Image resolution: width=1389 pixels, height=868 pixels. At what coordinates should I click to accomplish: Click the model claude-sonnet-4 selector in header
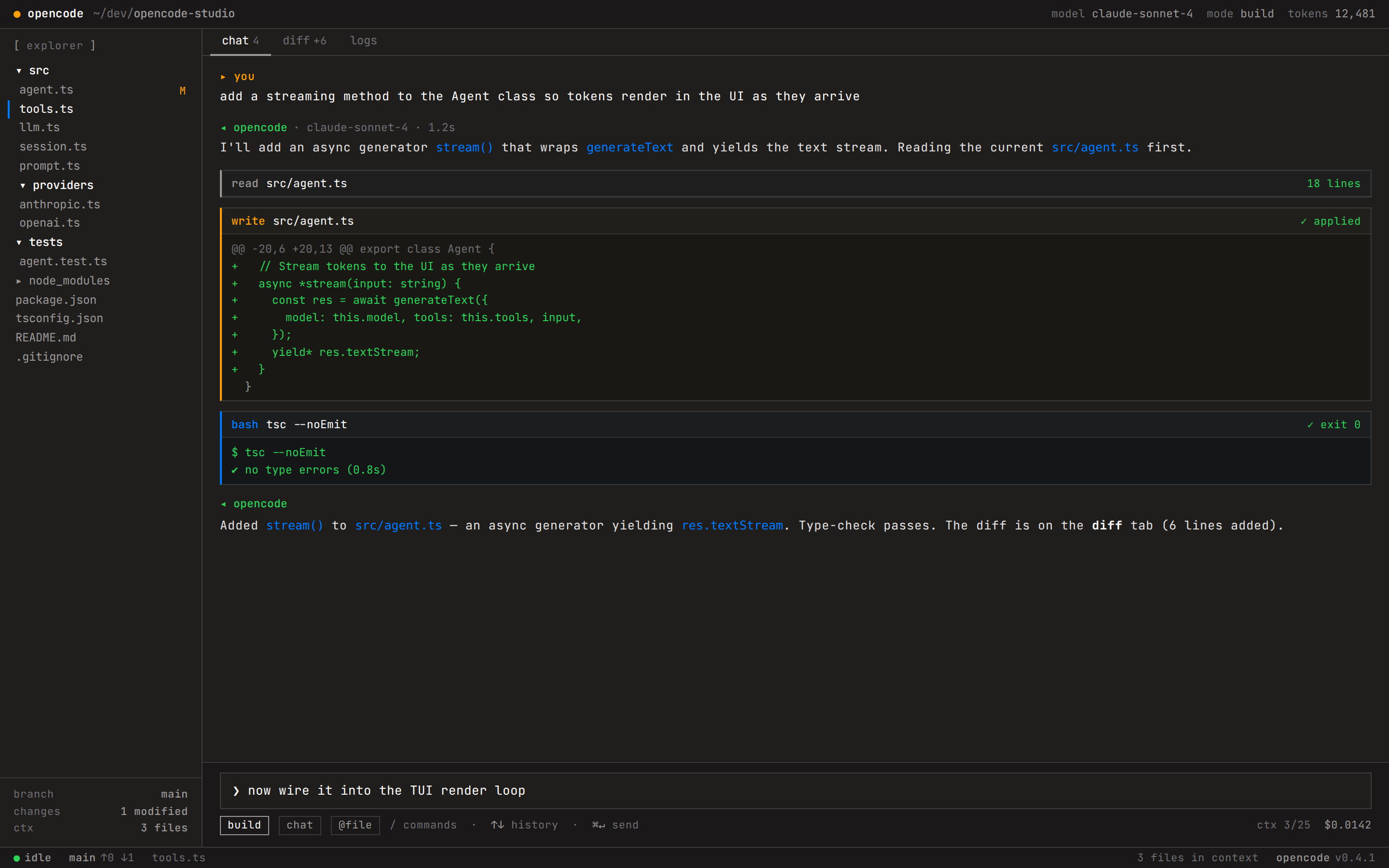1121,14
